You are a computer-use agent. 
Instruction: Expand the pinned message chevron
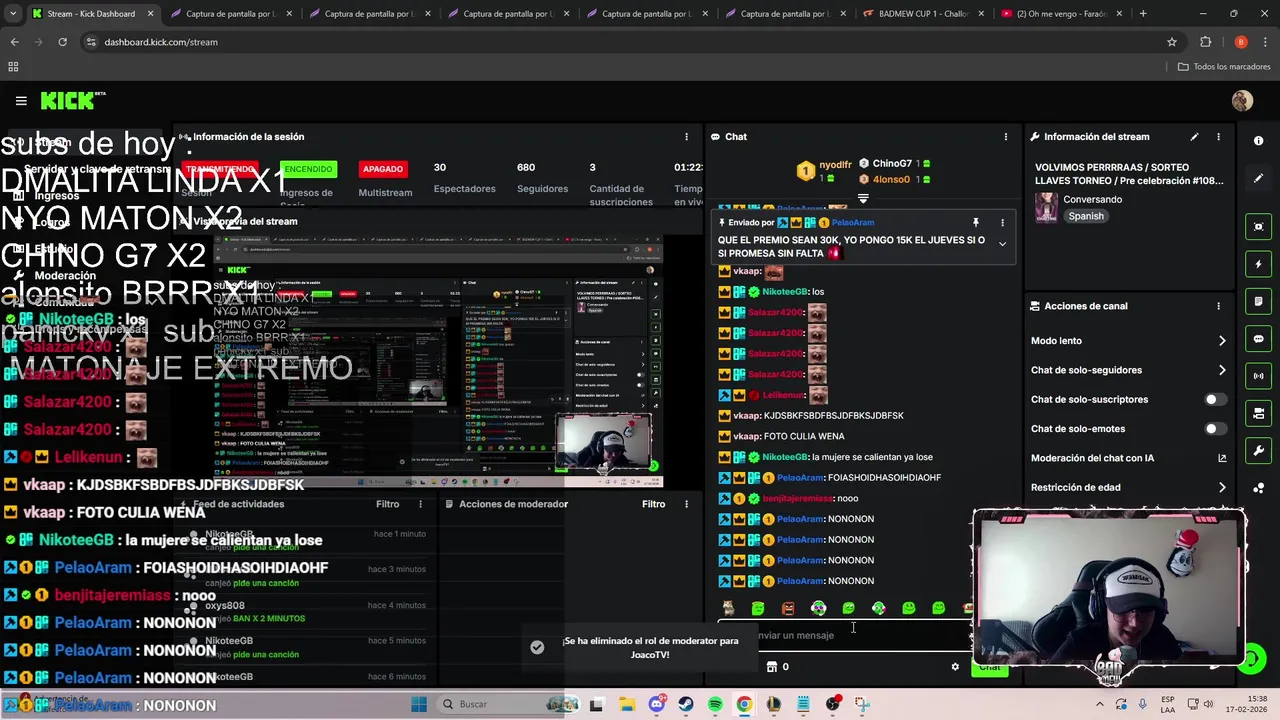pos(1002,244)
